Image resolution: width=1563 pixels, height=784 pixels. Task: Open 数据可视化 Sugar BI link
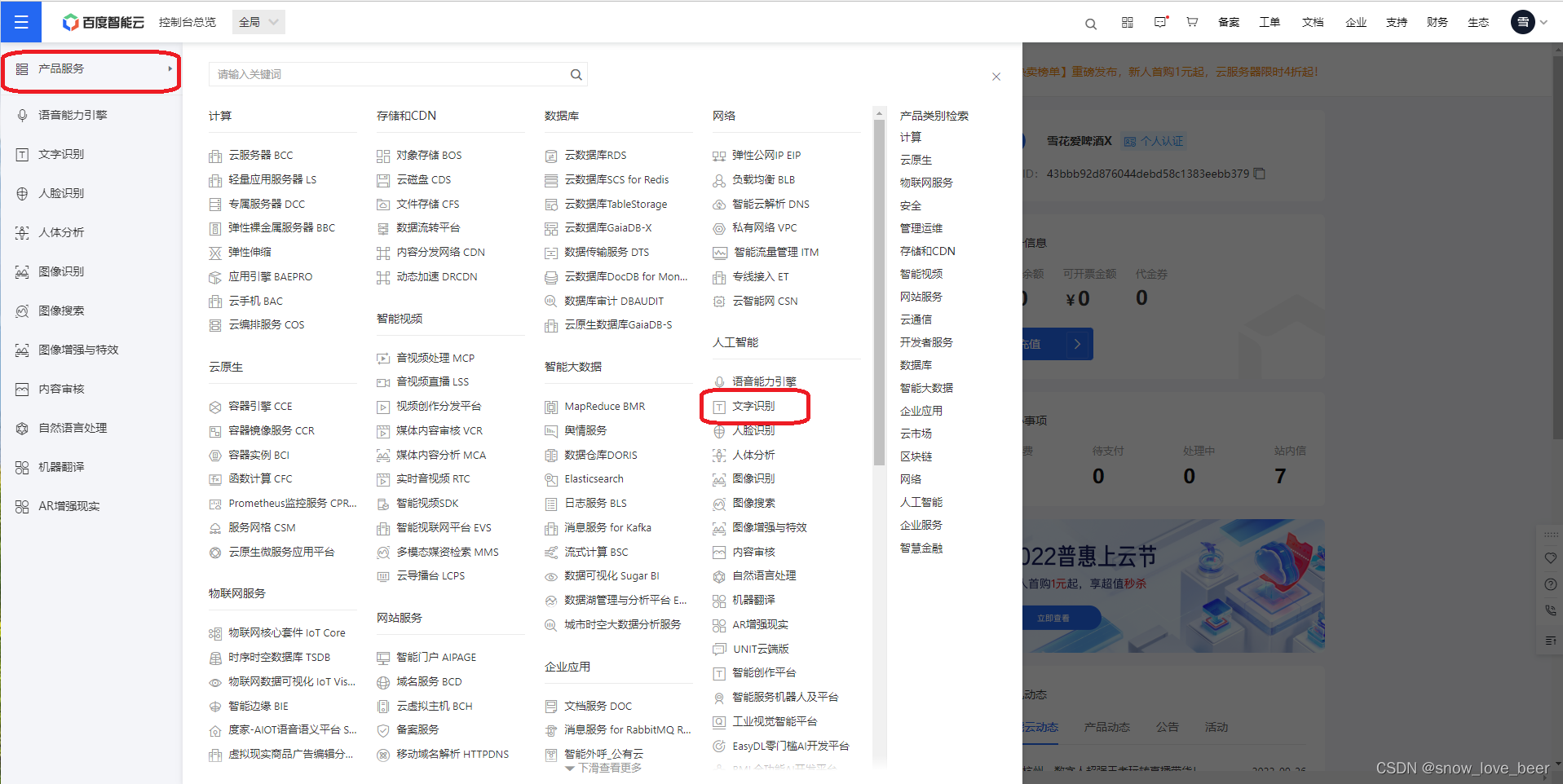pos(612,575)
